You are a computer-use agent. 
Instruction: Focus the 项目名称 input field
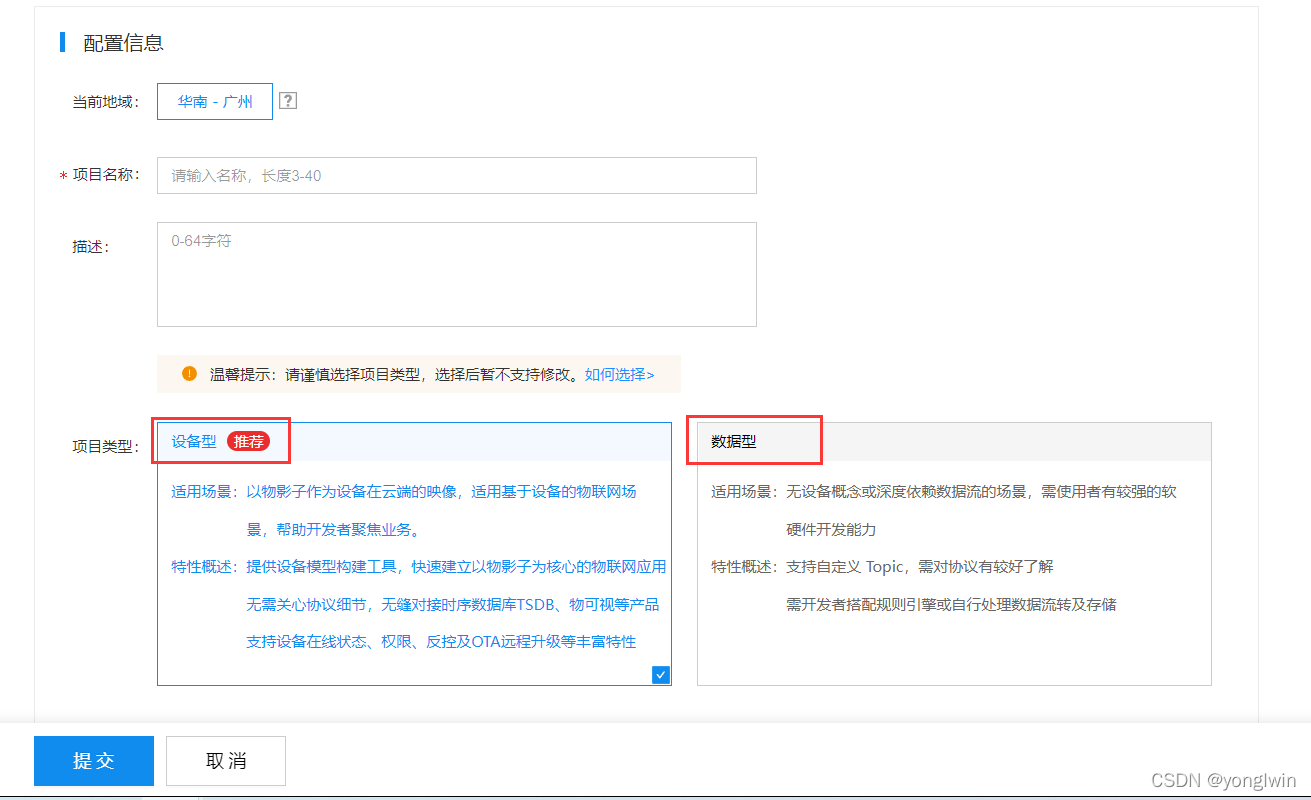(x=456, y=175)
